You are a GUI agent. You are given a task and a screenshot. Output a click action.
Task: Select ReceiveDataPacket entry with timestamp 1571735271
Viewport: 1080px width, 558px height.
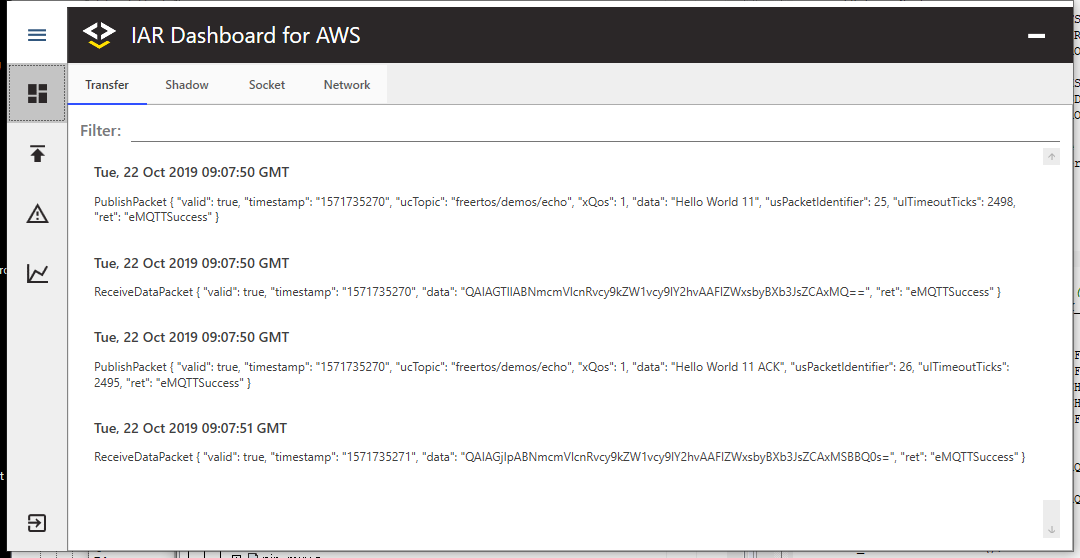pyautogui.click(x=560, y=457)
